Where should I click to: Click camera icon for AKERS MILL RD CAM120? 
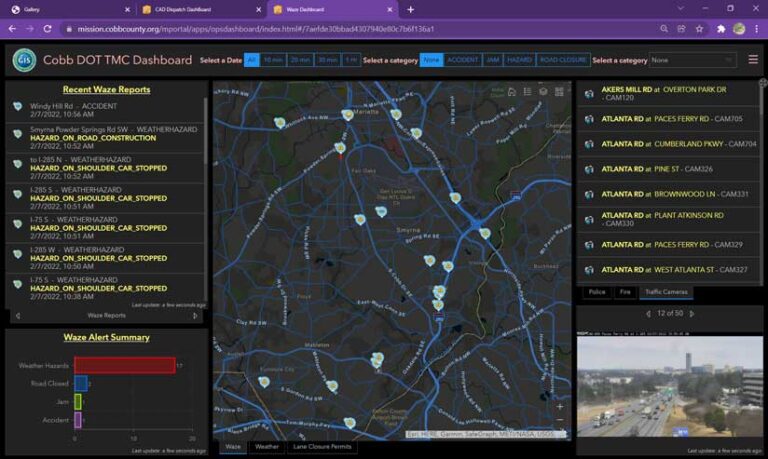pyautogui.click(x=589, y=94)
